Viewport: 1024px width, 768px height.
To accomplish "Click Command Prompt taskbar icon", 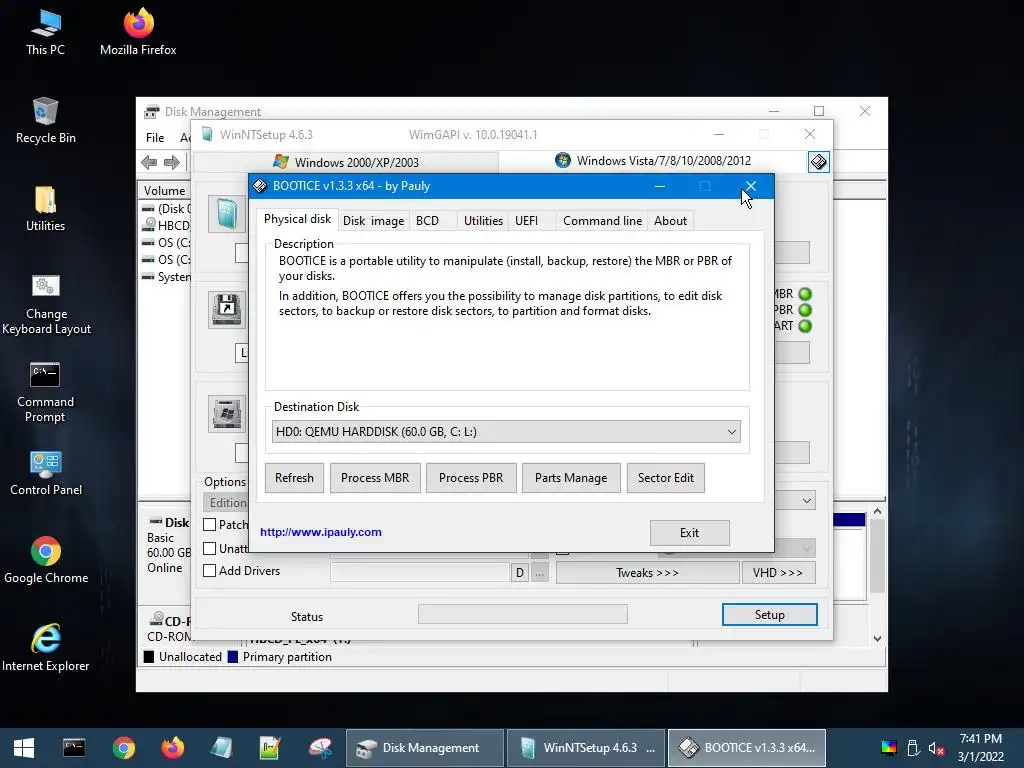I will (x=74, y=748).
